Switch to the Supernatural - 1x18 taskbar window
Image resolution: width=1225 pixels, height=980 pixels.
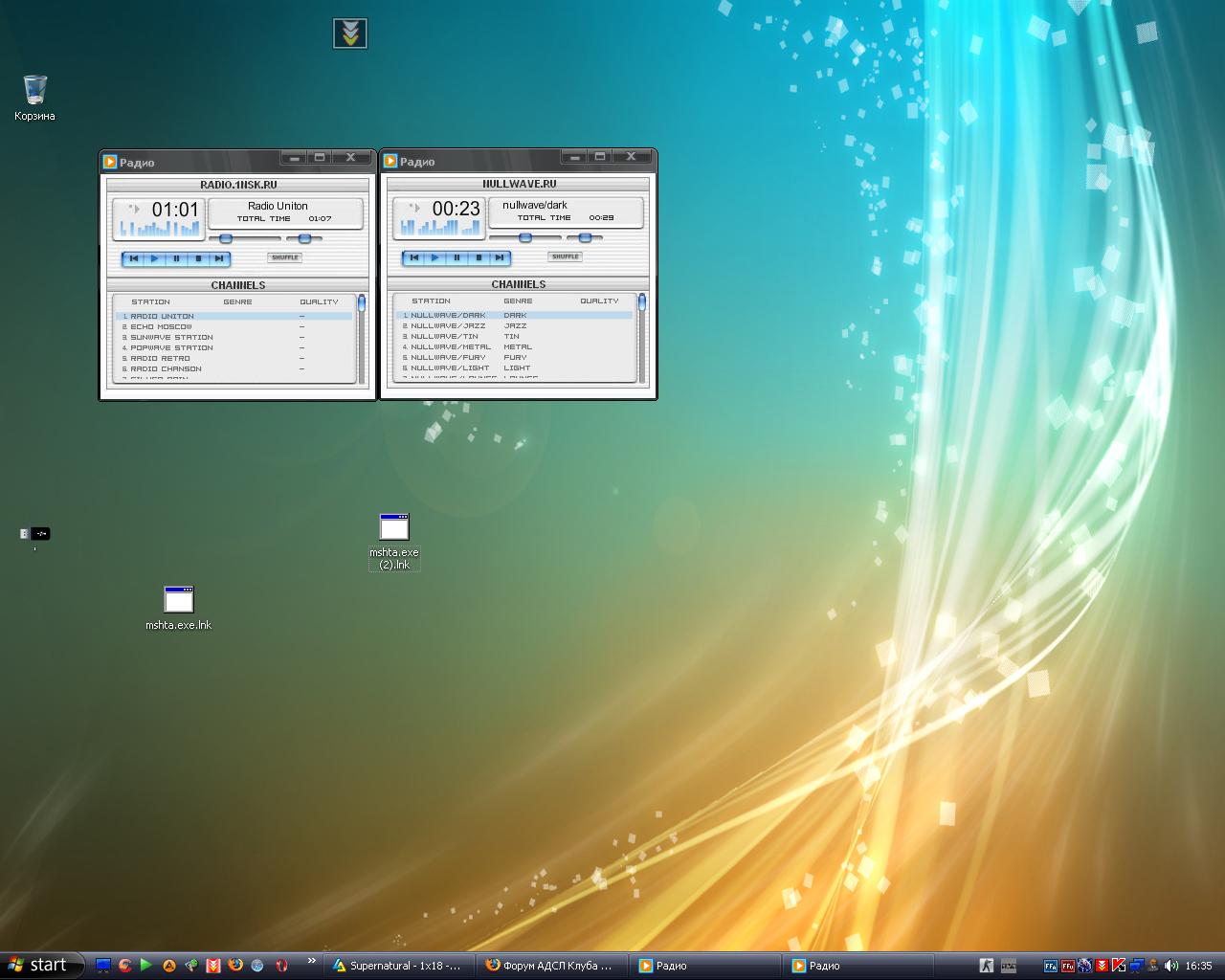[397, 966]
